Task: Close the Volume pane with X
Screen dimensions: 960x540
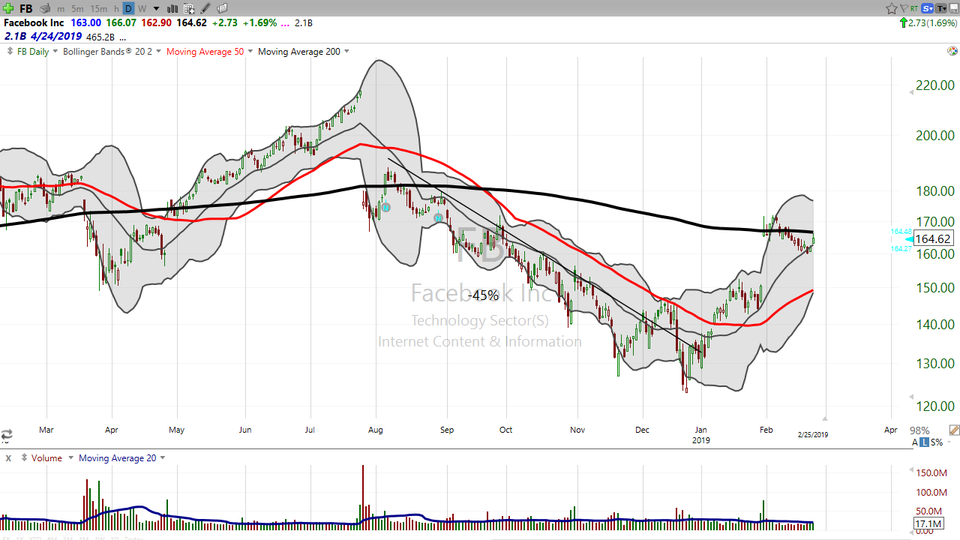Action: pyautogui.click(x=8, y=458)
